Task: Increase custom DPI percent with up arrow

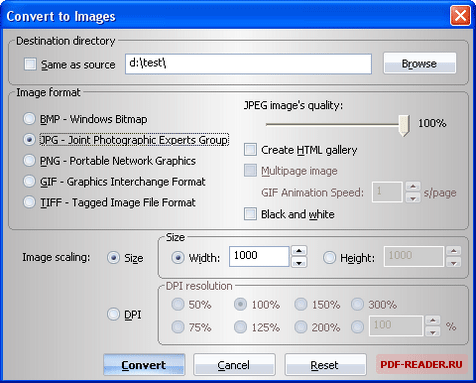Action: [433, 321]
